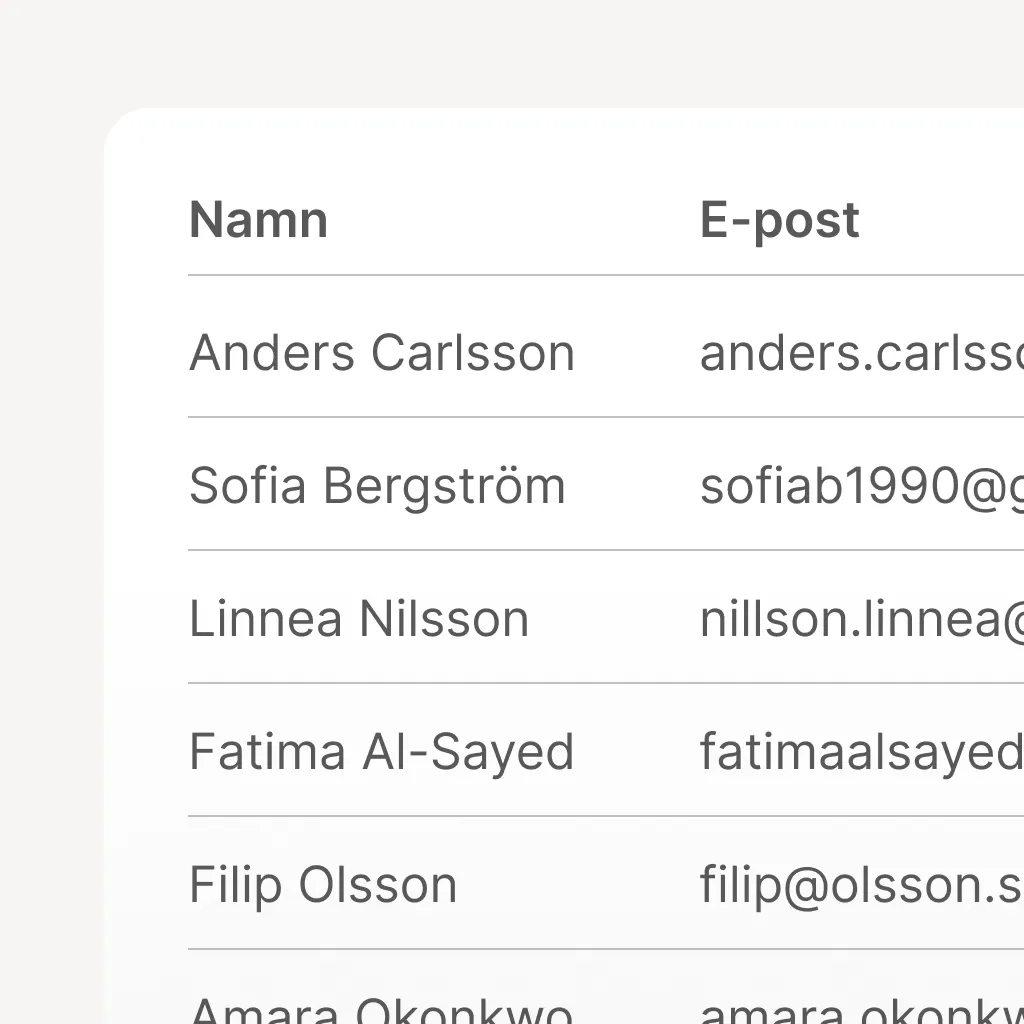Viewport: 1024px width, 1024px height.
Task: Click the Filip Olsson name cell
Action: point(322,885)
